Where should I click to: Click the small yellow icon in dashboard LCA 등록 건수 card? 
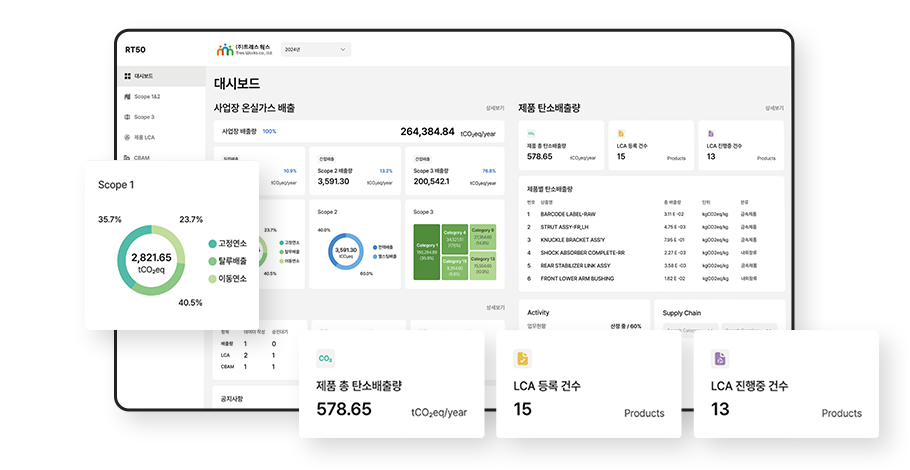(x=621, y=133)
